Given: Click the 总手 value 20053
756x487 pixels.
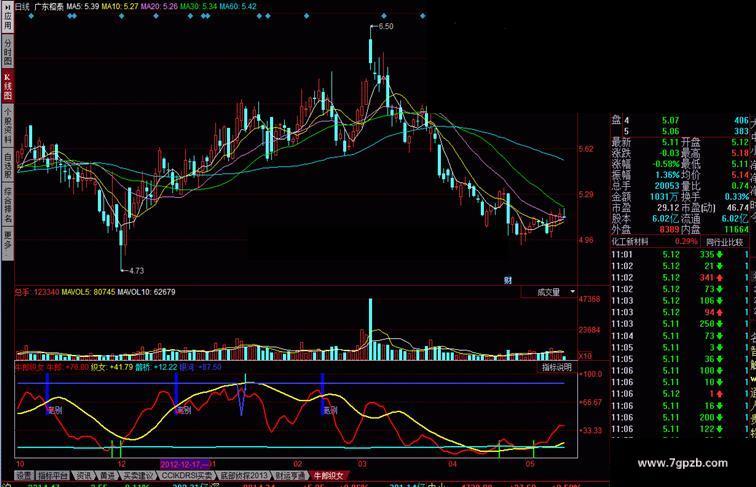Looking at the screenshot, I should 667,186.
